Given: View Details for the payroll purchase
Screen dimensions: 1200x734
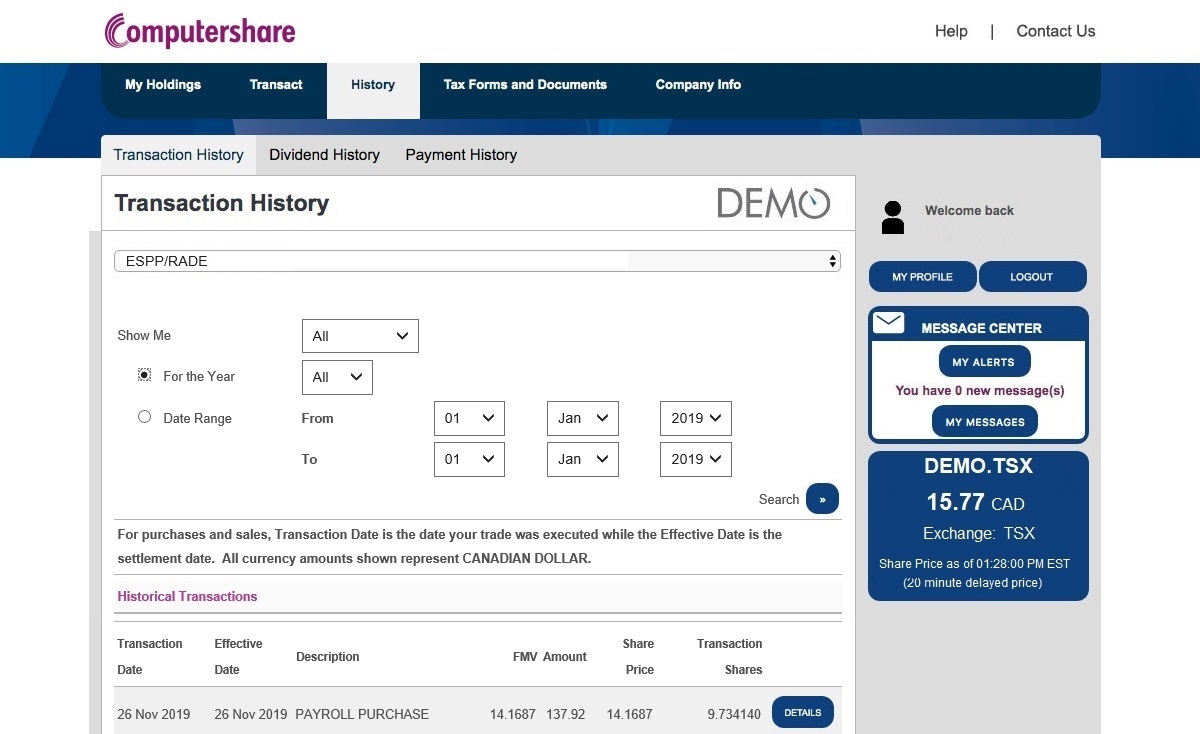Looking at the screenshot, I should (x=802, y=713).
